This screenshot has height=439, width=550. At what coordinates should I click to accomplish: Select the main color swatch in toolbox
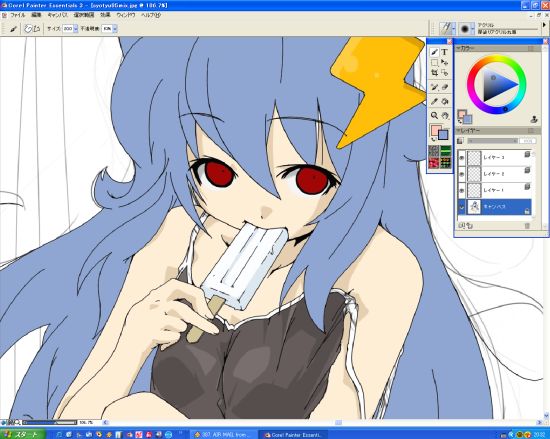point(436,130)
